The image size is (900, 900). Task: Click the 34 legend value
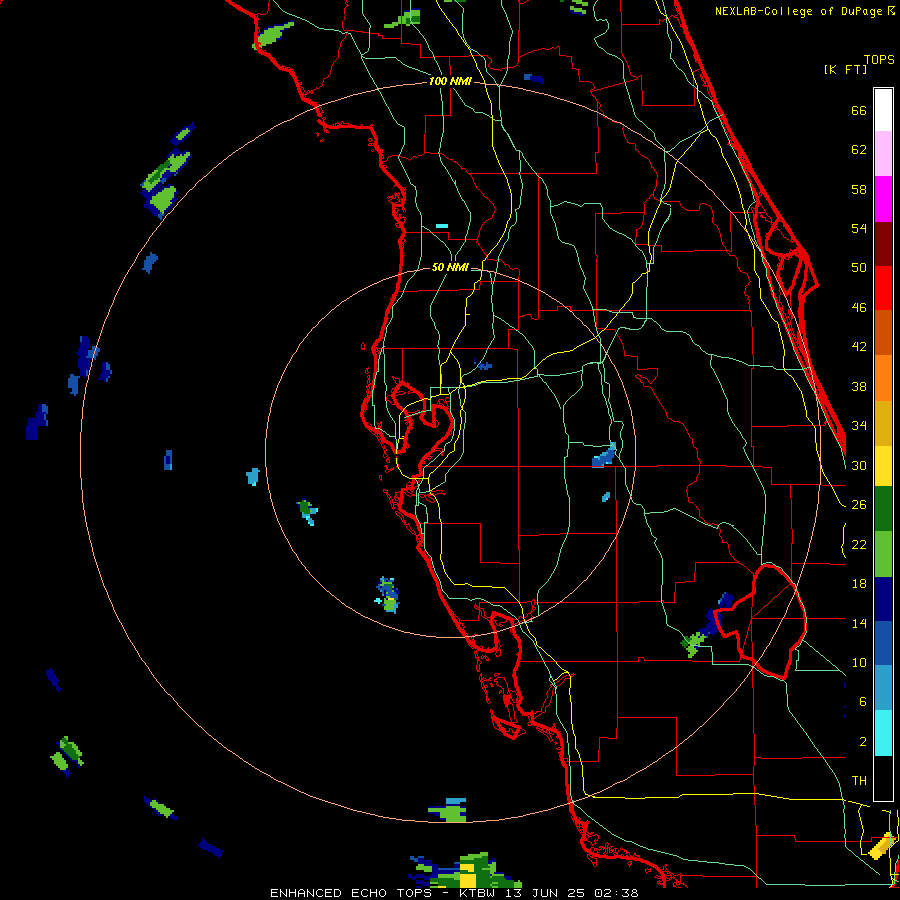(859, 425)
